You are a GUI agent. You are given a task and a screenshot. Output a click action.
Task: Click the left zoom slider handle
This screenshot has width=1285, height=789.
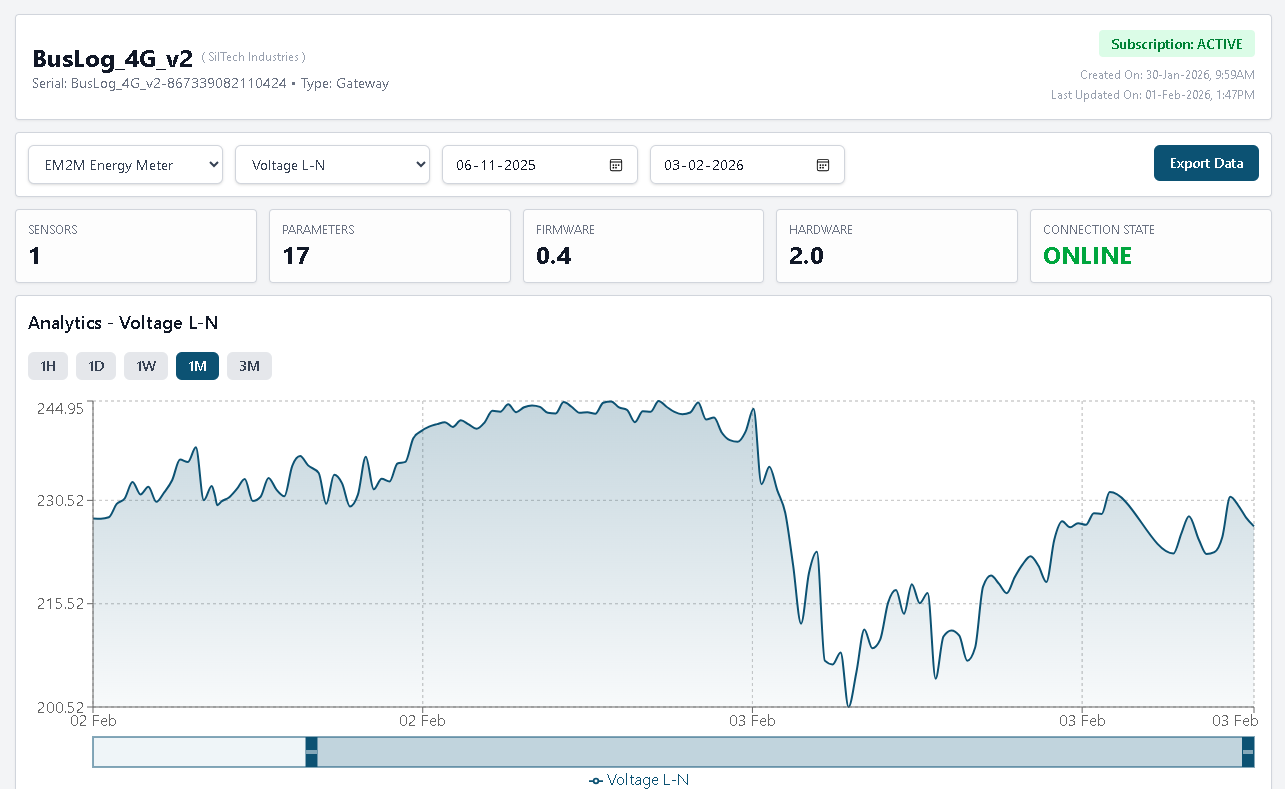click(311, 752)
